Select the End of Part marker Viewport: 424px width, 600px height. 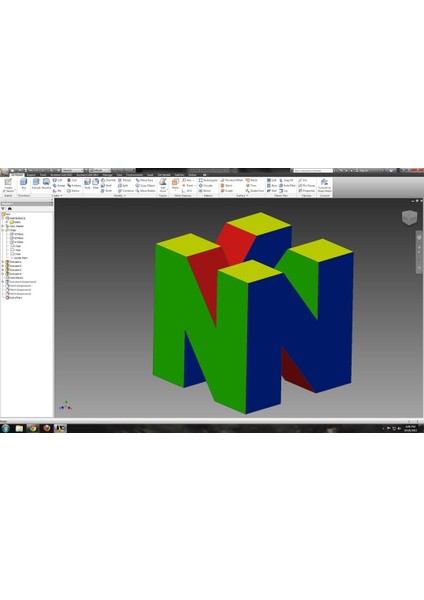coord(14,297)
